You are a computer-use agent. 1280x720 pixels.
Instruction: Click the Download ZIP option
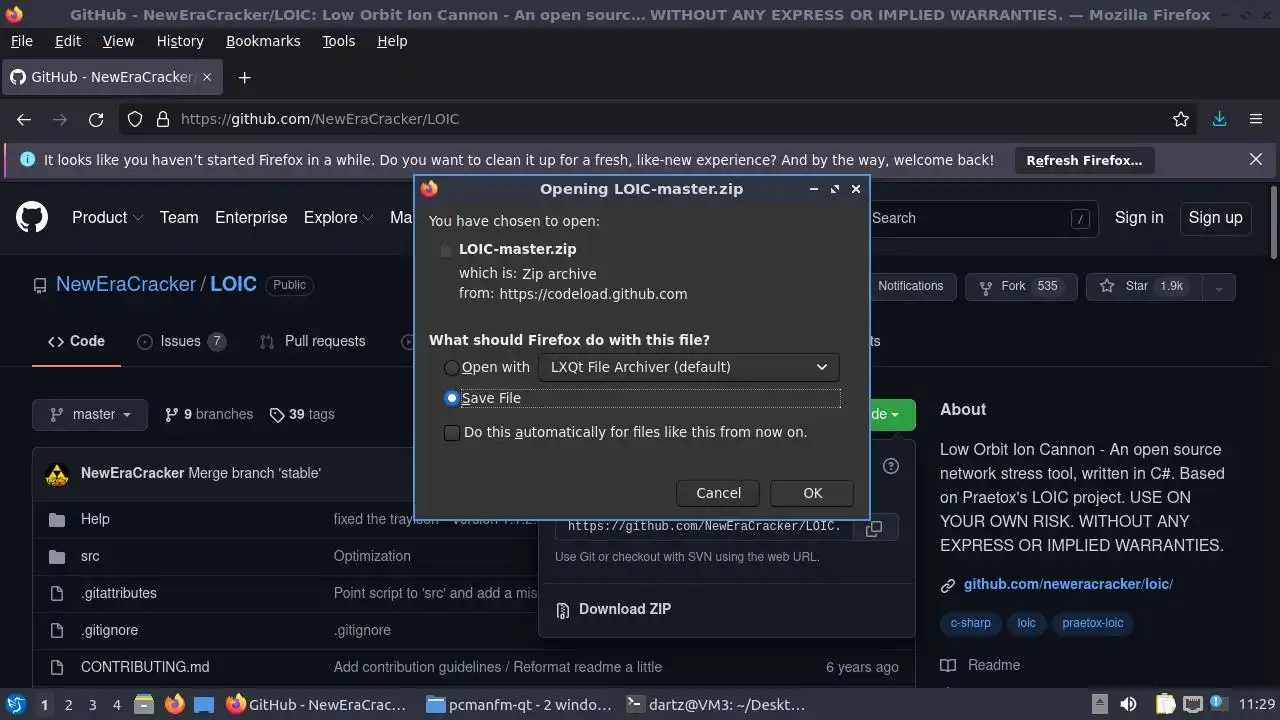pyautogui.click(x=625, y=609)
